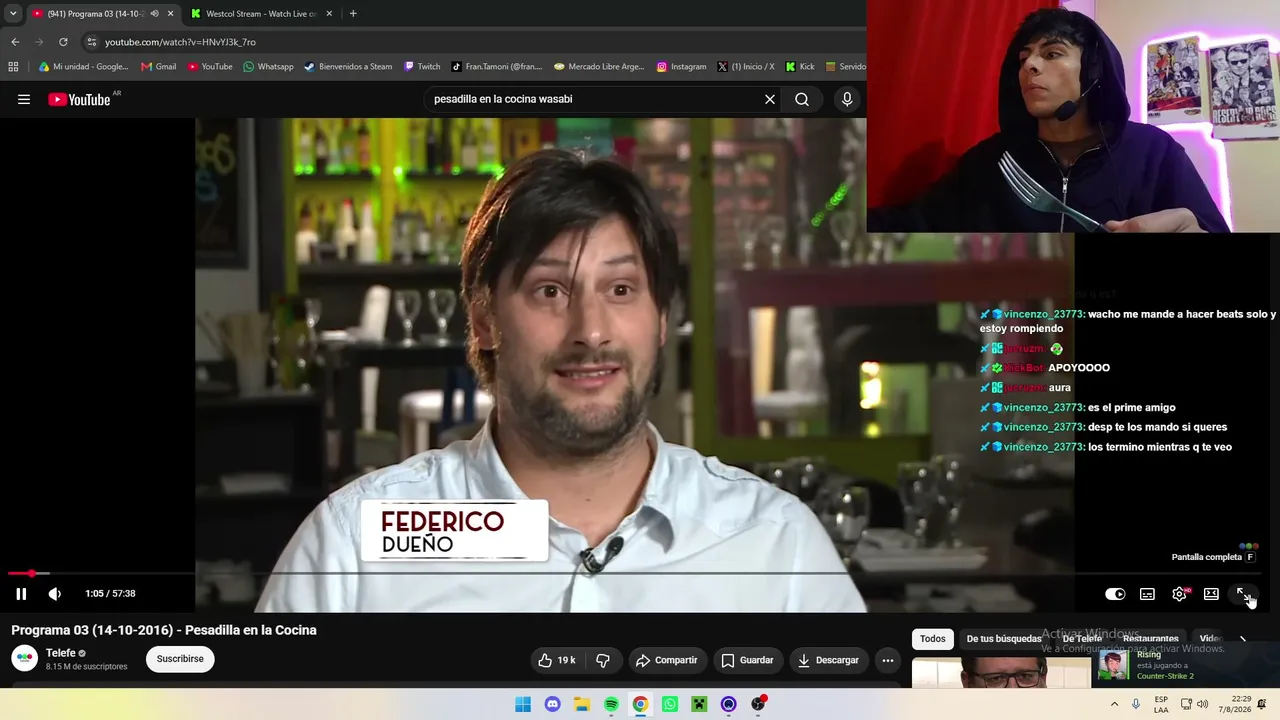Open the Whatsapp bookmark
The image size is (1280, 720).
268,67
